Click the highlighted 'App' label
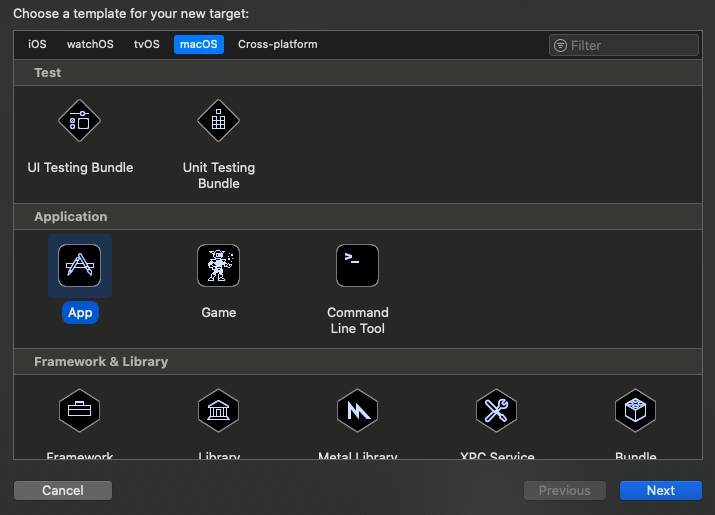 (x=80, y=312)
